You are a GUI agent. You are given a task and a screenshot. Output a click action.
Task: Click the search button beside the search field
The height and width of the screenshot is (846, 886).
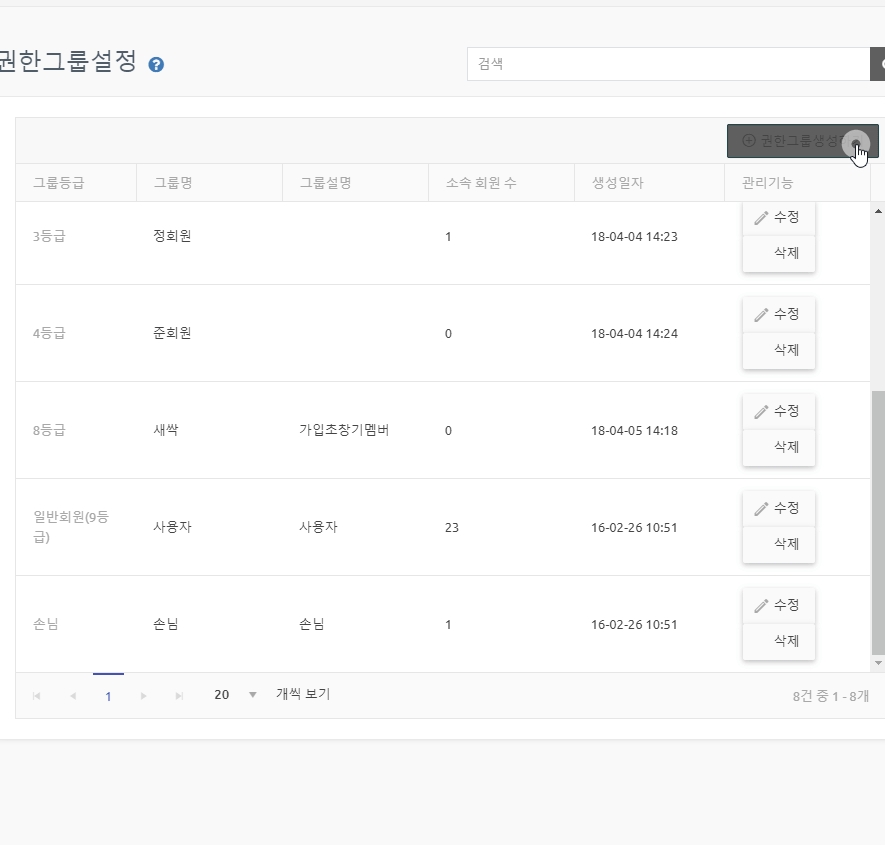point(878,64)
